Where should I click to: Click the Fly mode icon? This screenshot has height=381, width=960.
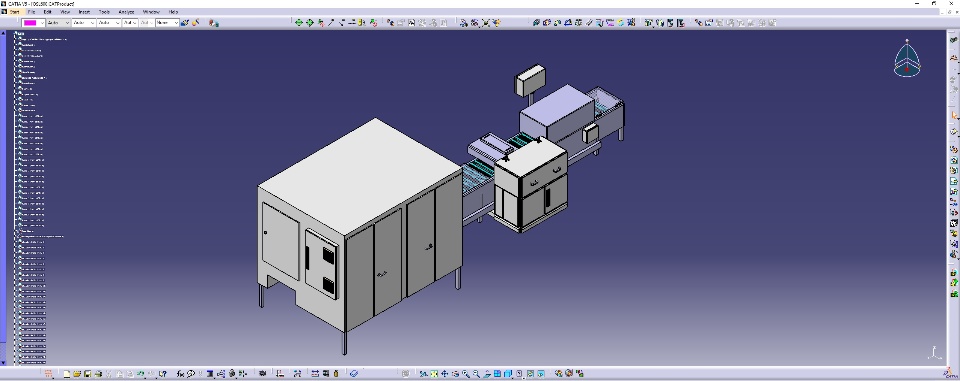coord(424,374)
